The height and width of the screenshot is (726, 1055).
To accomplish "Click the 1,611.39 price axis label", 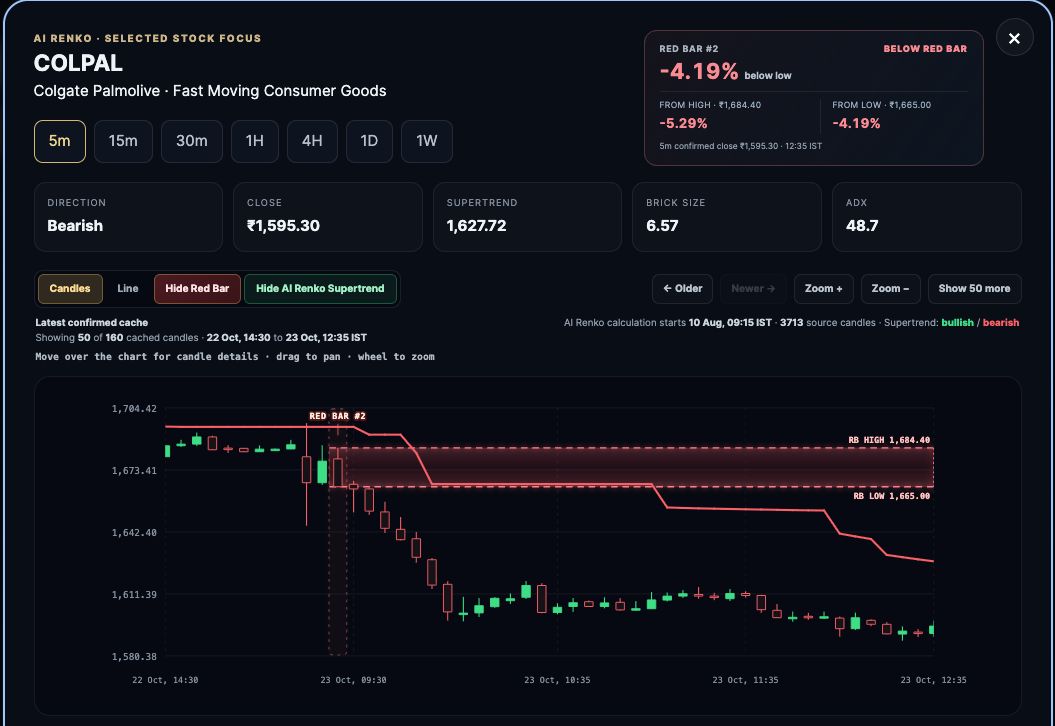I will [x=134, y=594].
